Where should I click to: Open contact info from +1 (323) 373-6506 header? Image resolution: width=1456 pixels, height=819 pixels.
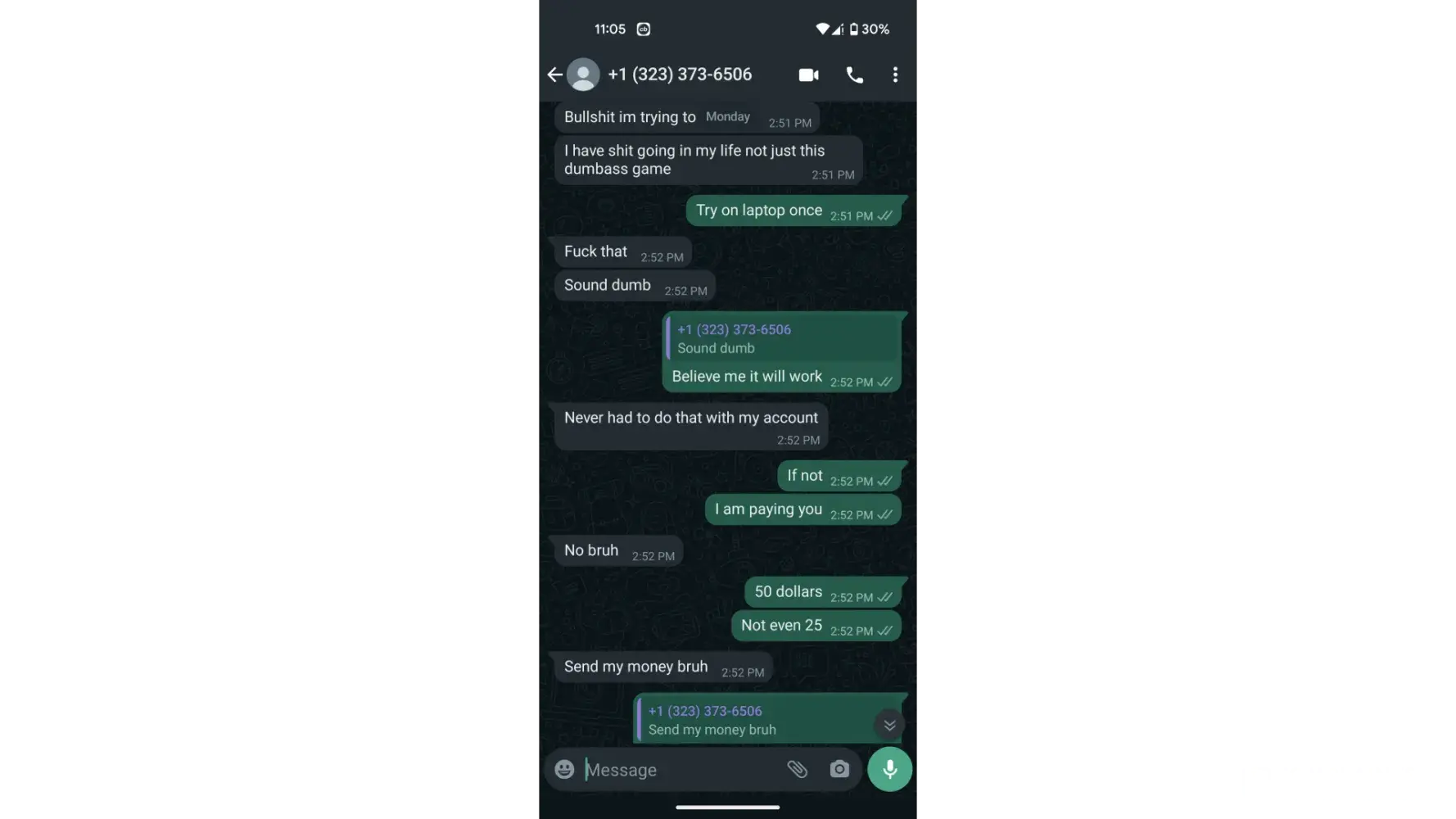680,75
